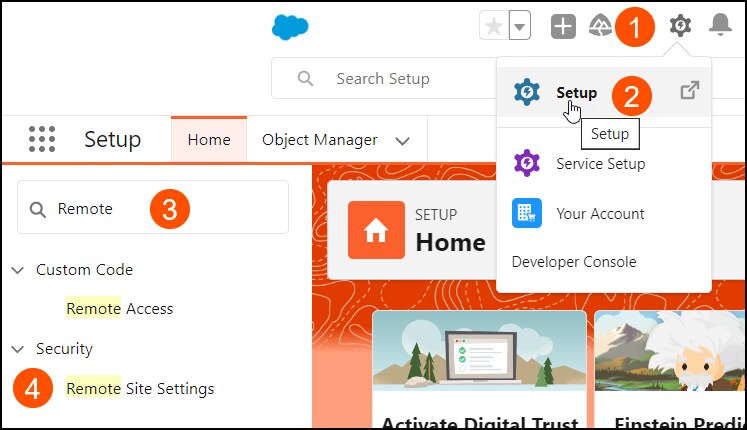This screenshot has height=430, width=747.
Task: Open the favorites list dropdown arrow
Action: click(520, 26)
